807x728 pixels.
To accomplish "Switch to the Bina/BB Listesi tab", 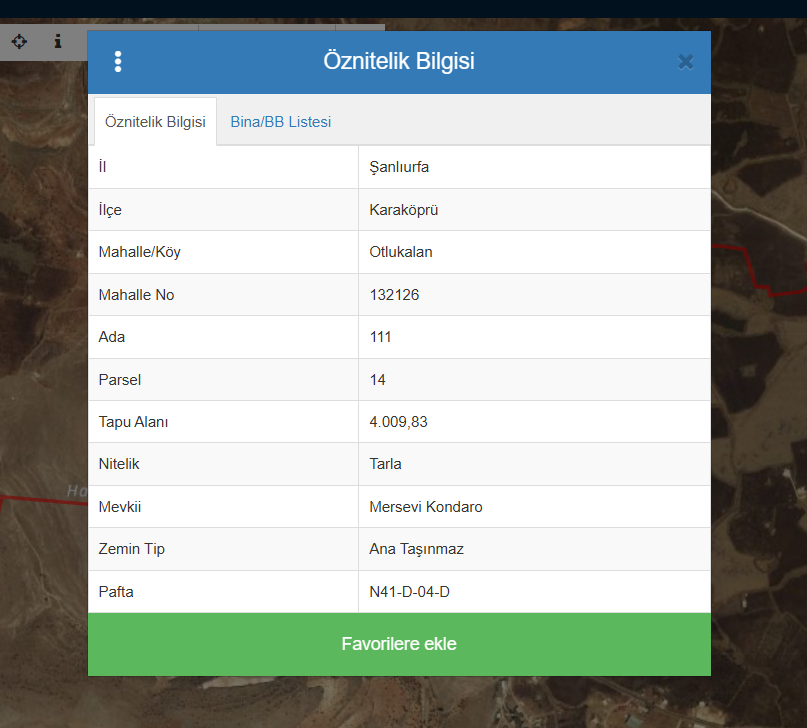I will tap(280, 122).
